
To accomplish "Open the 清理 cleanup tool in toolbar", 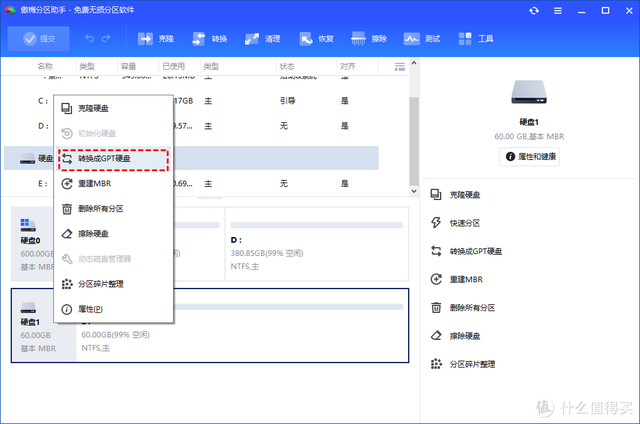I will [x=262, y=39].
